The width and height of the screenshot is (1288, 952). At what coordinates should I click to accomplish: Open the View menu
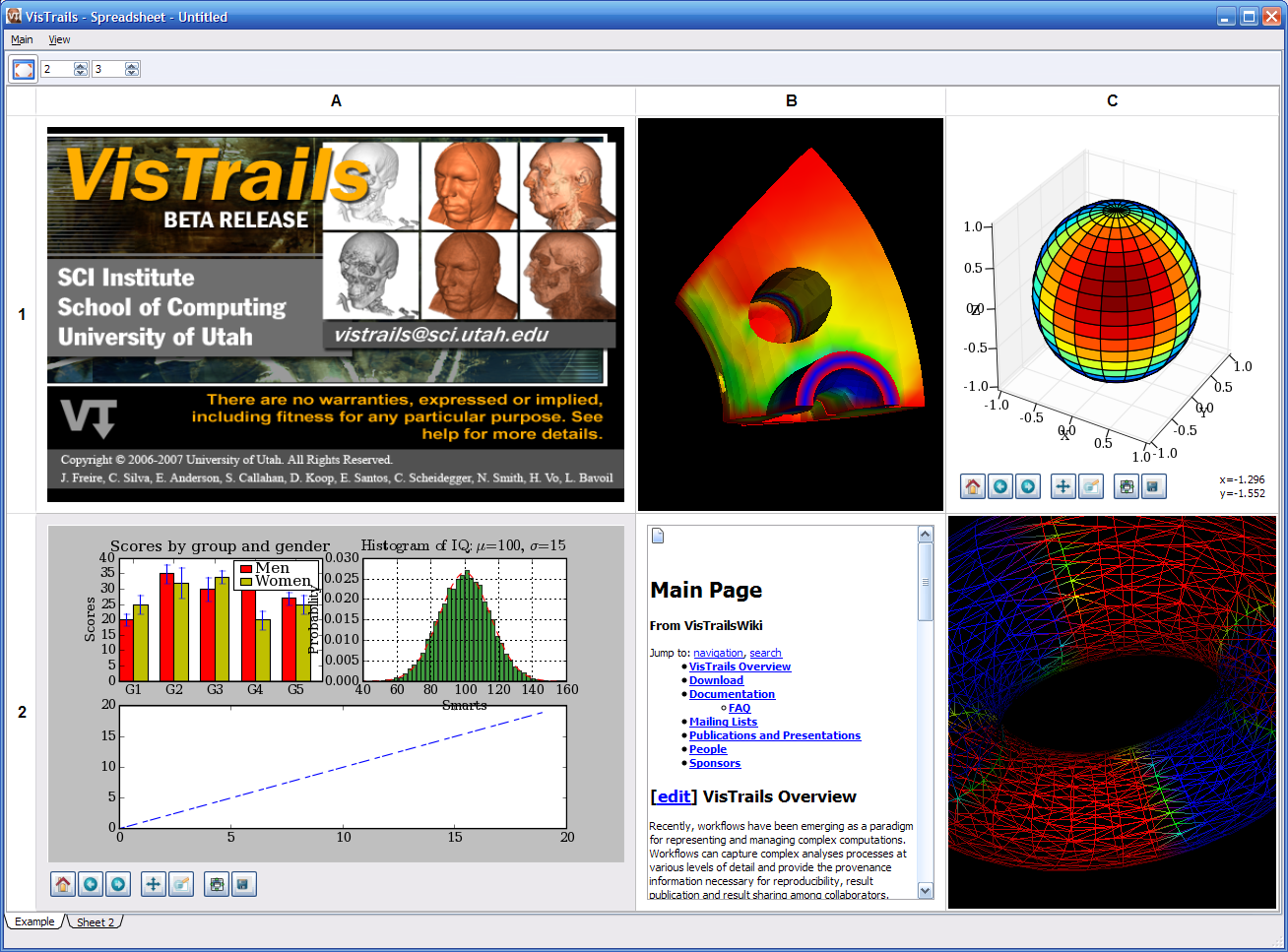59,39
